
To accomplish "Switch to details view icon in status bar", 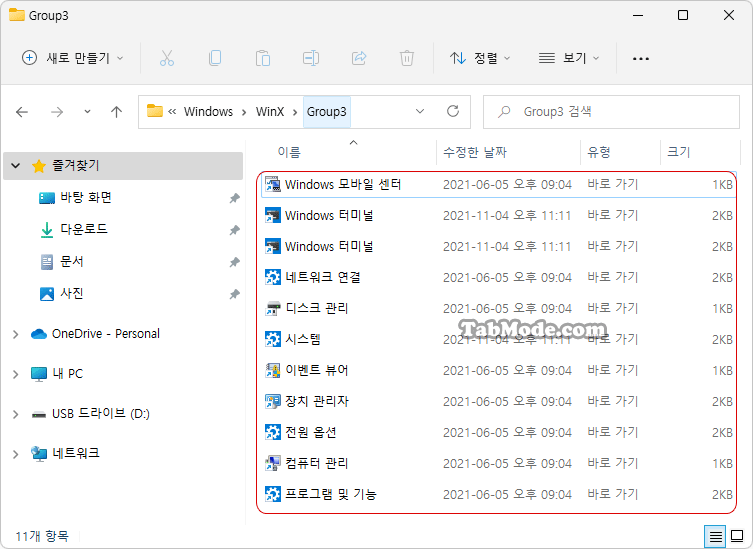I will (715, 536).
